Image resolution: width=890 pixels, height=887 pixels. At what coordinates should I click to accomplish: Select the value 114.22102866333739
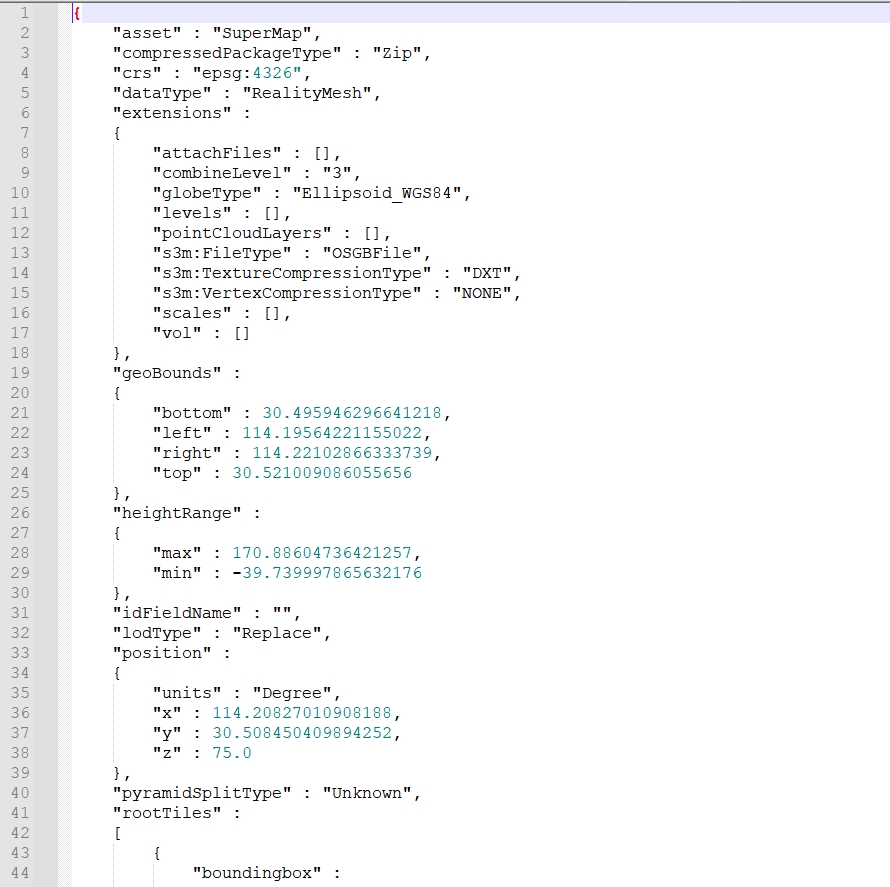(x=342, y=452)
